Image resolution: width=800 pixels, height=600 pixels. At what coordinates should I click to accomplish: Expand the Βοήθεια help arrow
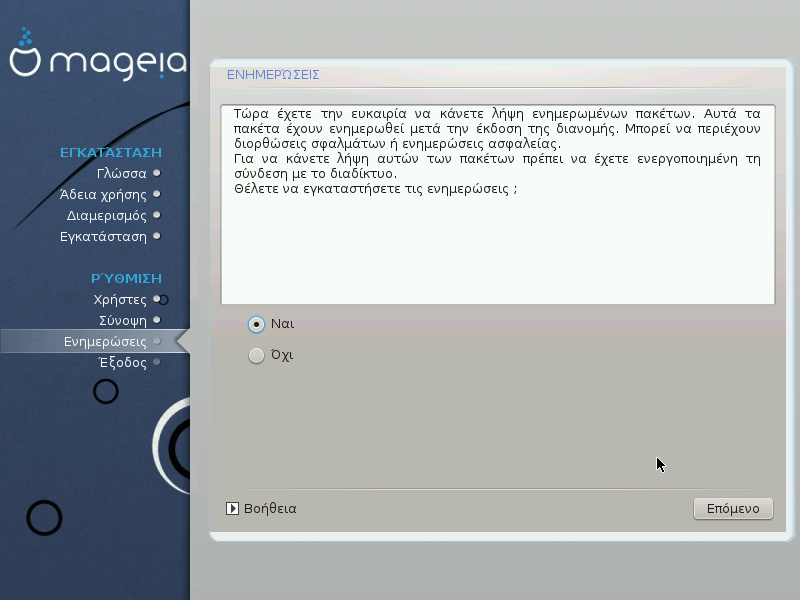click(x=232, y=509)
